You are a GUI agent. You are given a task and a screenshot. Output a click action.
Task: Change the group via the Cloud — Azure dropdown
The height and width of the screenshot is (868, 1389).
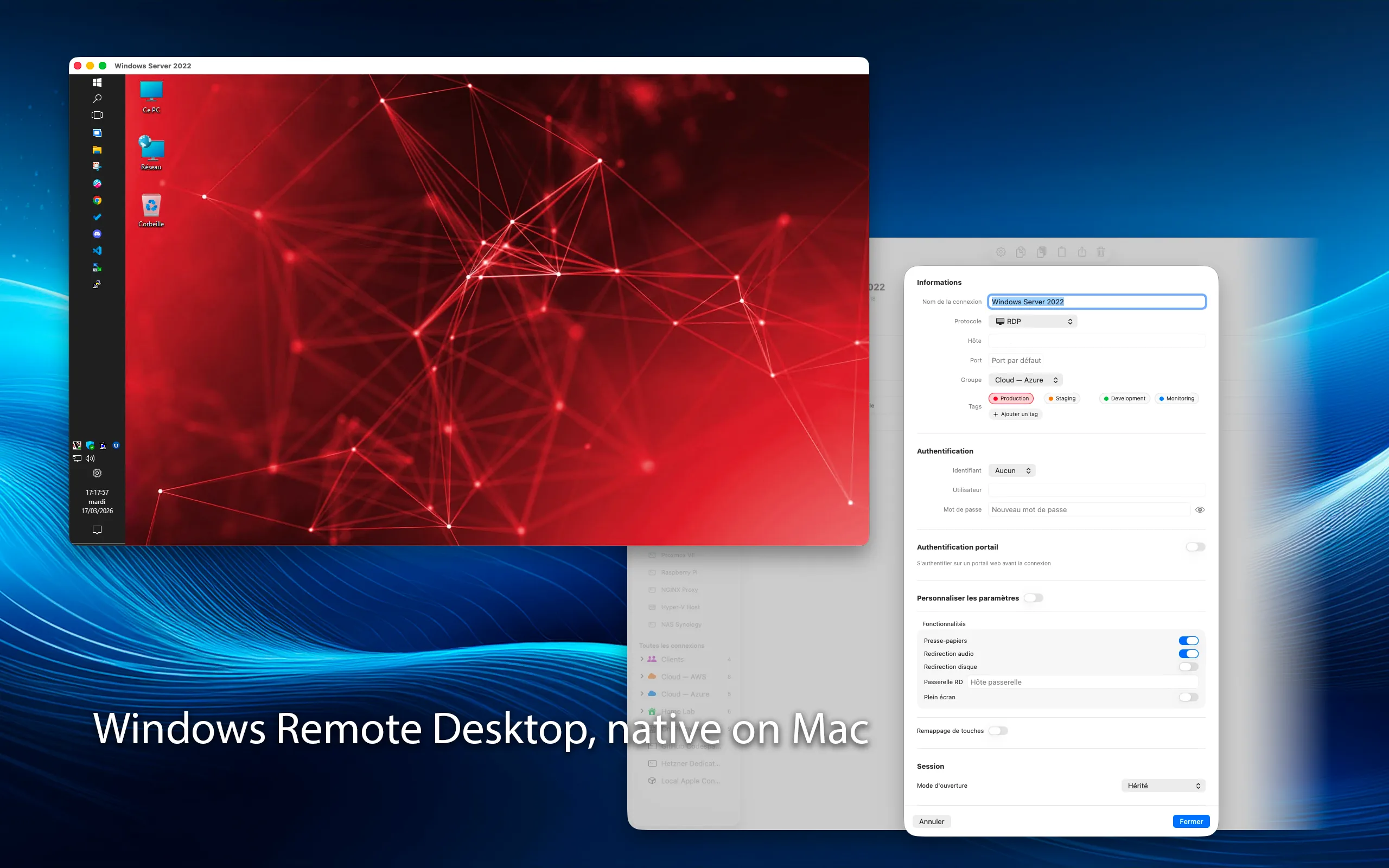[1025, 379]
